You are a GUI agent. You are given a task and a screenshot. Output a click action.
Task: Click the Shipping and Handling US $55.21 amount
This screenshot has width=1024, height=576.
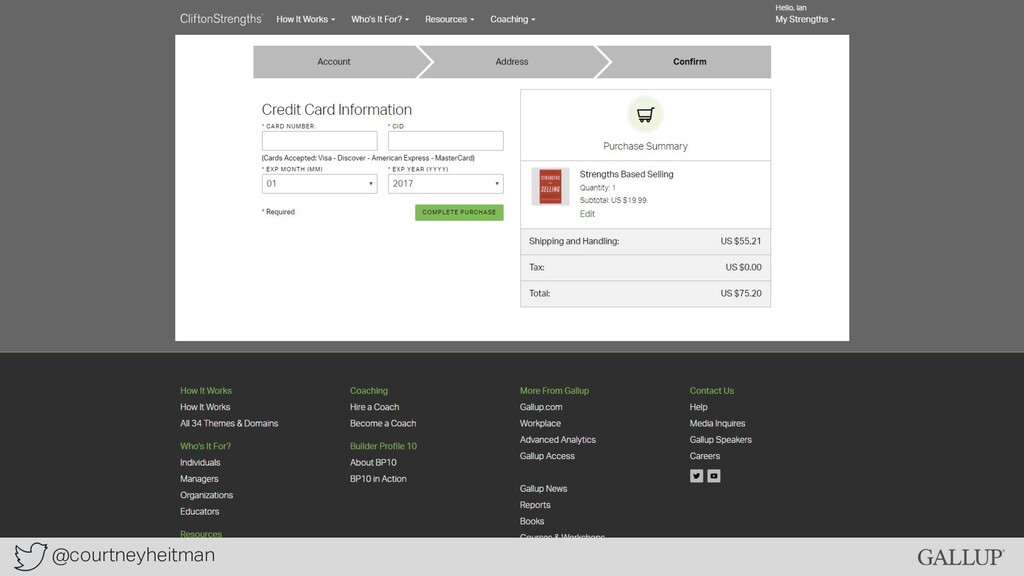[741, 241]
